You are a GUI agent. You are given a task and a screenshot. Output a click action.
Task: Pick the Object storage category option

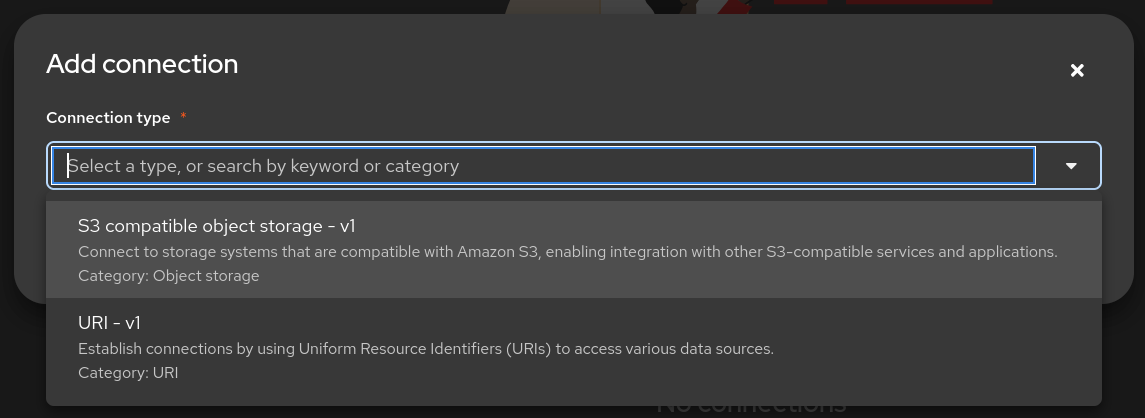point(573,250)
